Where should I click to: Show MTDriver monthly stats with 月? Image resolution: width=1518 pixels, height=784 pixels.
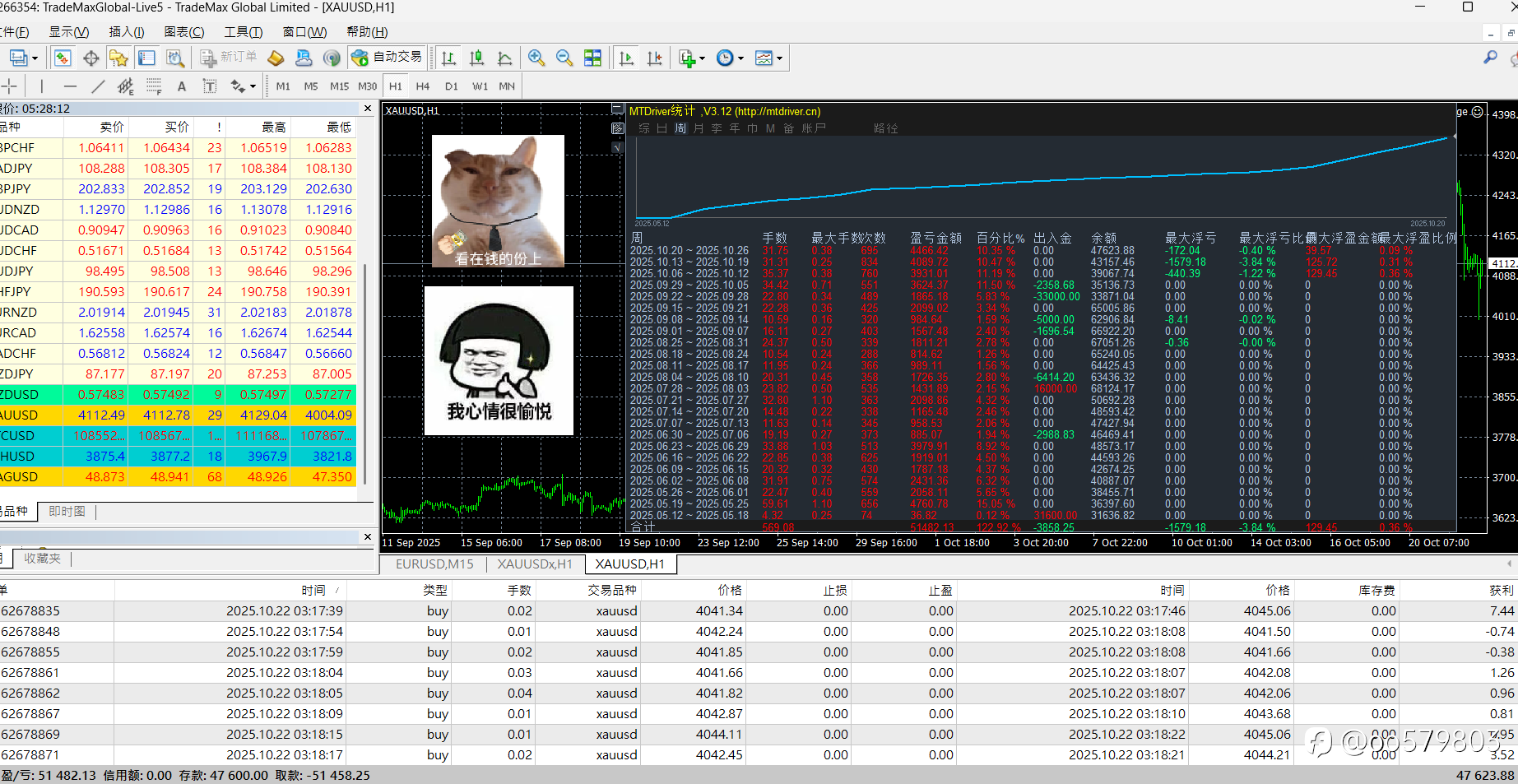(x=699, y=128)
